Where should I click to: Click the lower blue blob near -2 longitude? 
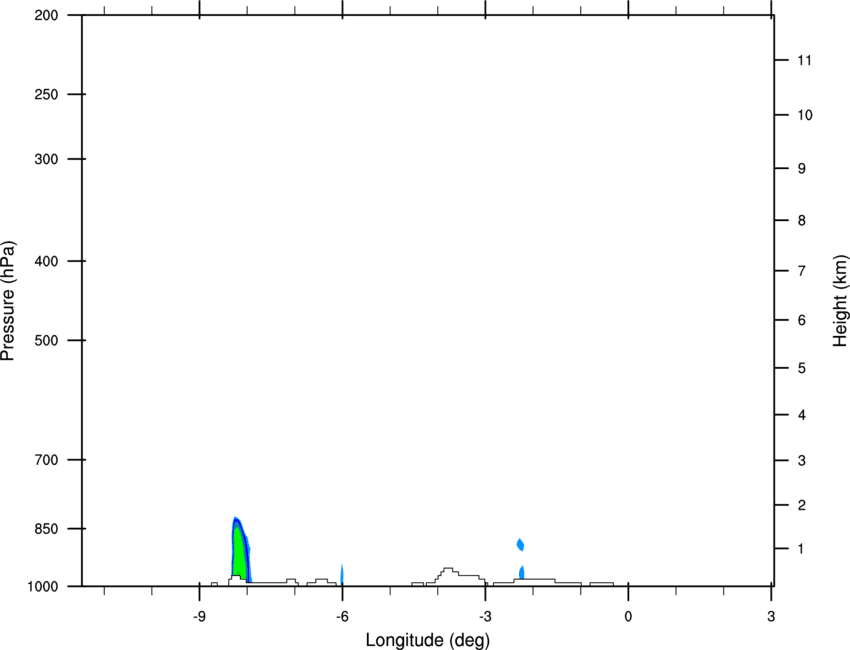point(521,572)
